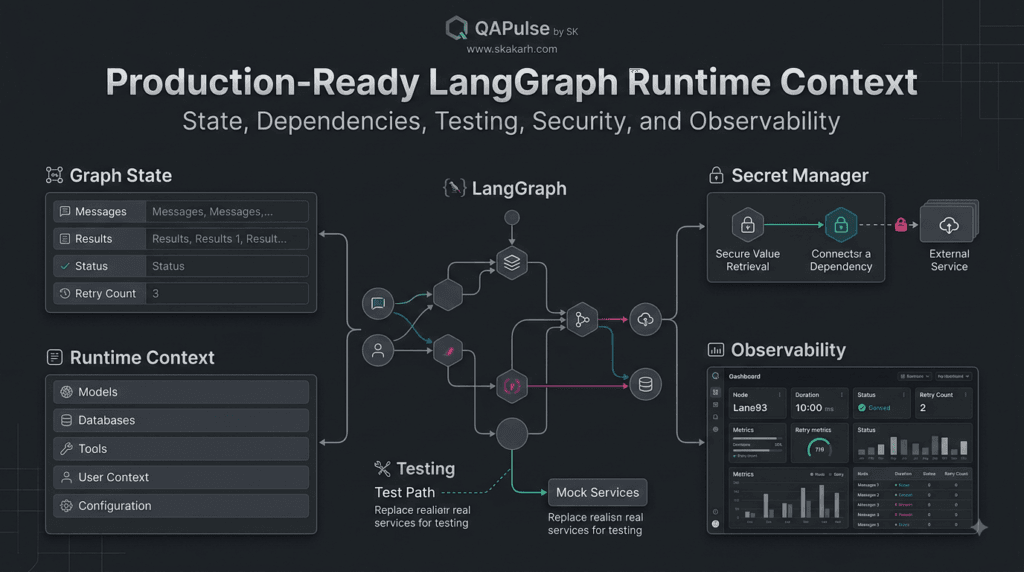Open the rightmost dropdown in Dashboard header
This screenshot has height=572, width=1024.
(x=953, y=376)
